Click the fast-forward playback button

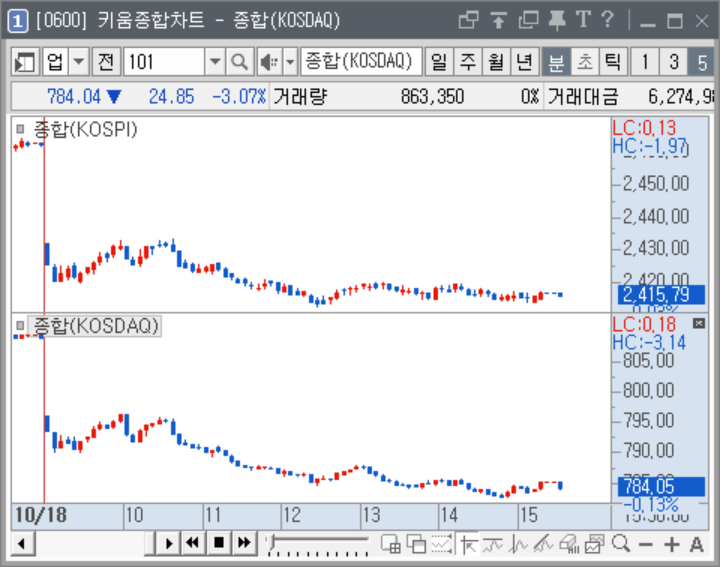(244, 544)
